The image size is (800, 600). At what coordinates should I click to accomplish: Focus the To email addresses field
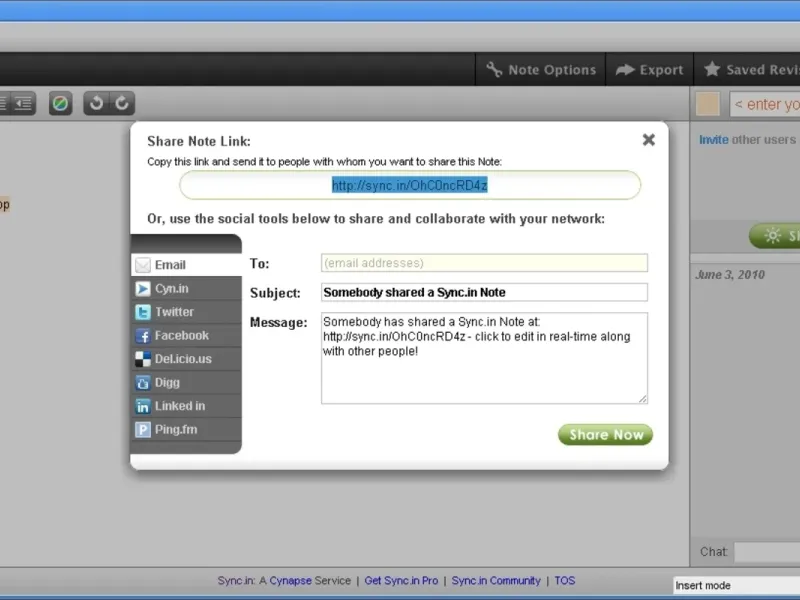tap(484, 263)
